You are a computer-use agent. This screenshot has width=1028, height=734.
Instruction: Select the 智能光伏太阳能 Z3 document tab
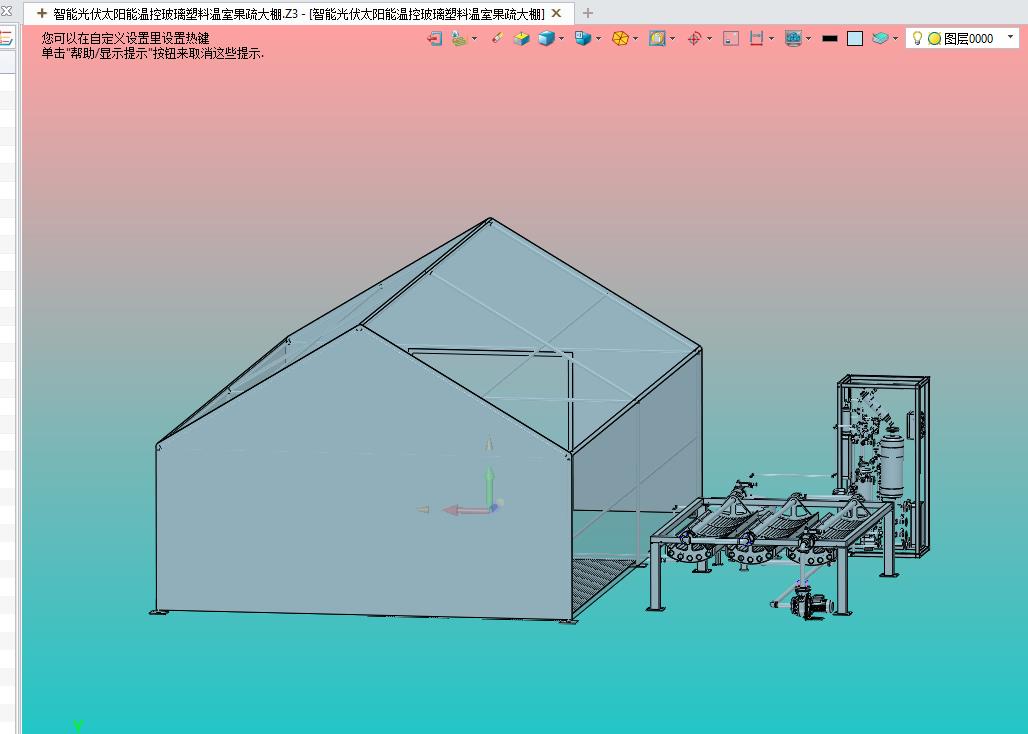point(298,13)
